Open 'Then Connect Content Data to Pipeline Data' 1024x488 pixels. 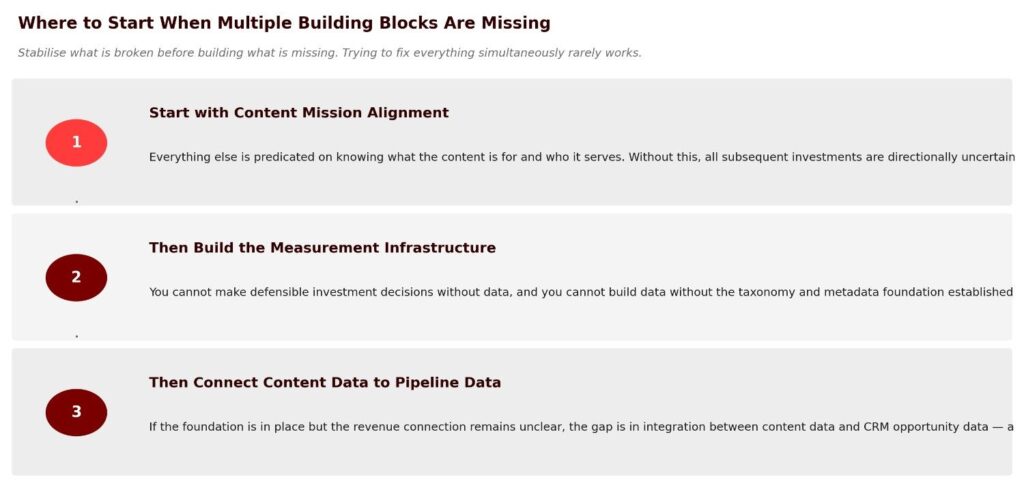pyautogui.click(x=325, y=383)
